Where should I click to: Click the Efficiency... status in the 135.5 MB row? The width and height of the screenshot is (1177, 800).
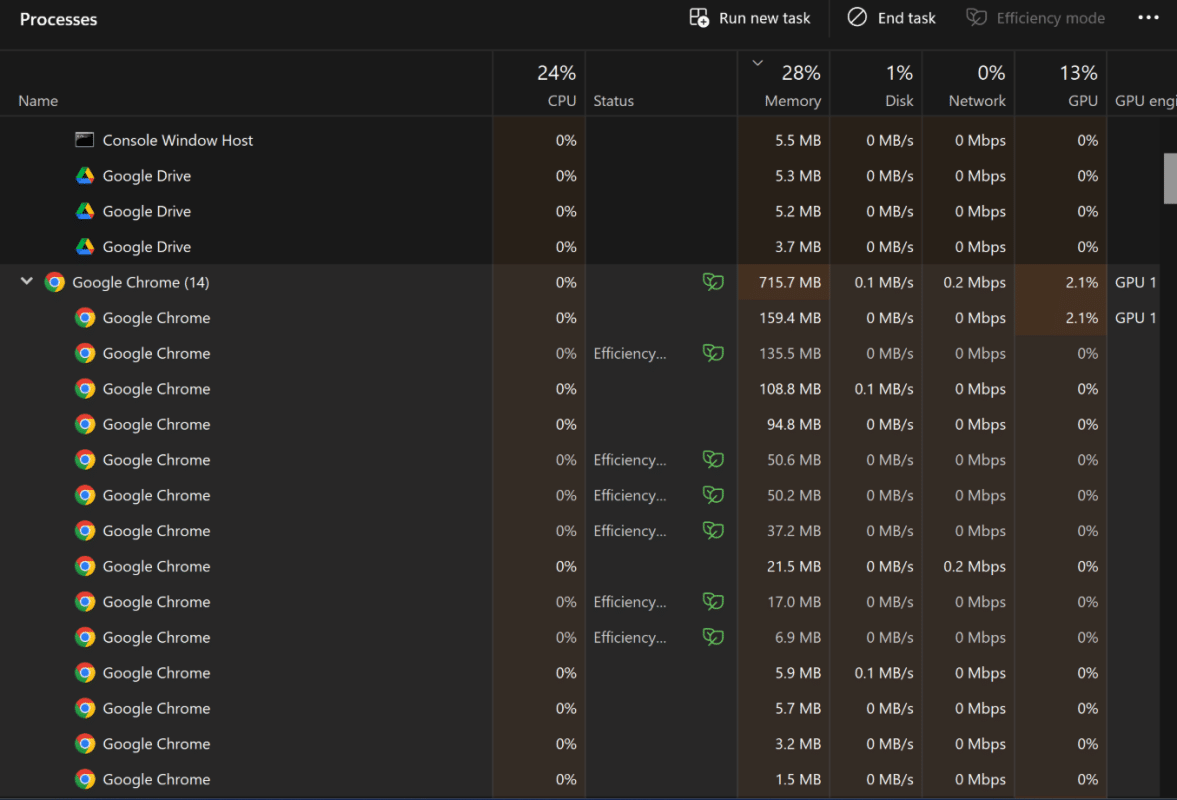coord(630,353)
